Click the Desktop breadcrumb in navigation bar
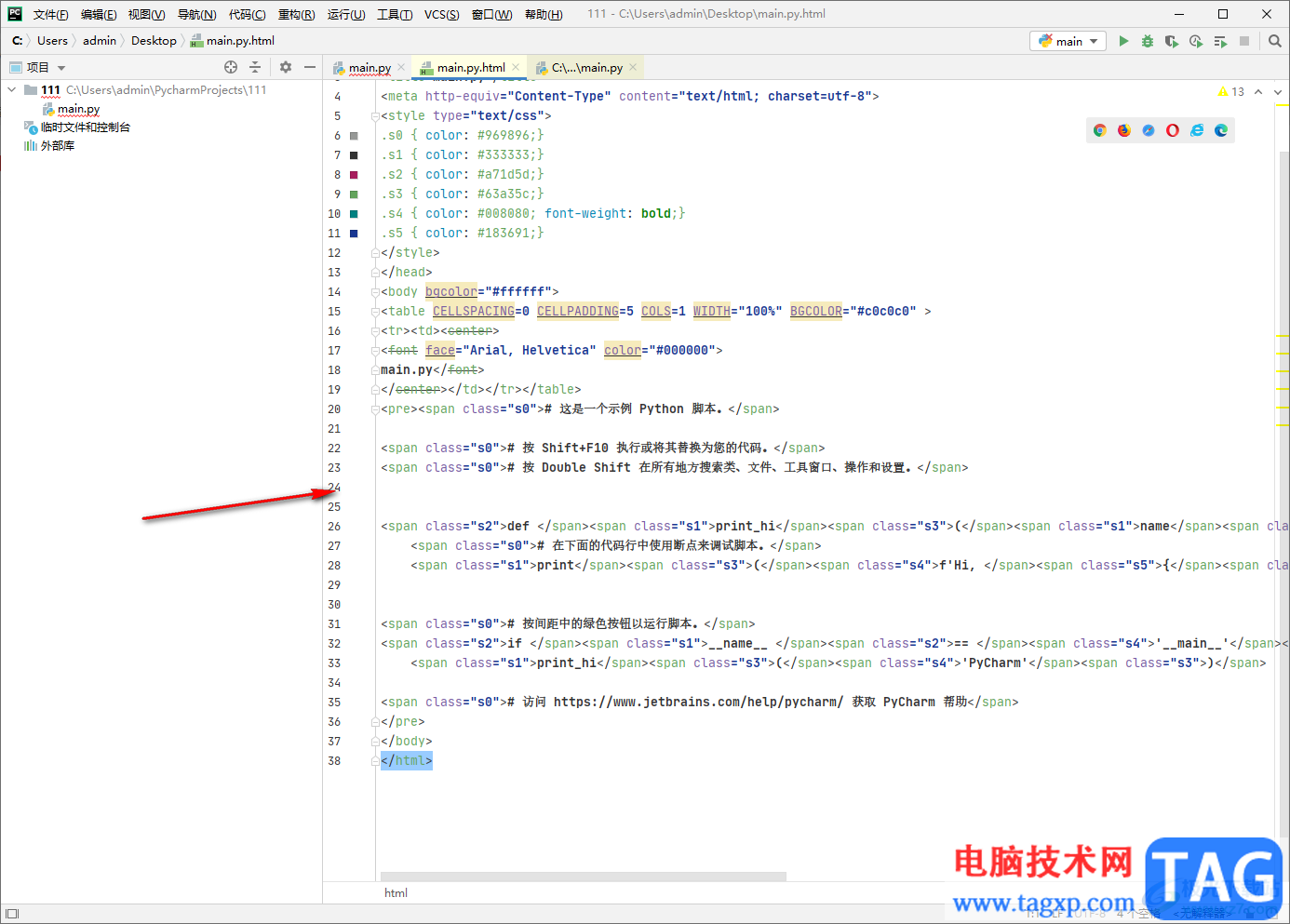 coord(154,41)
